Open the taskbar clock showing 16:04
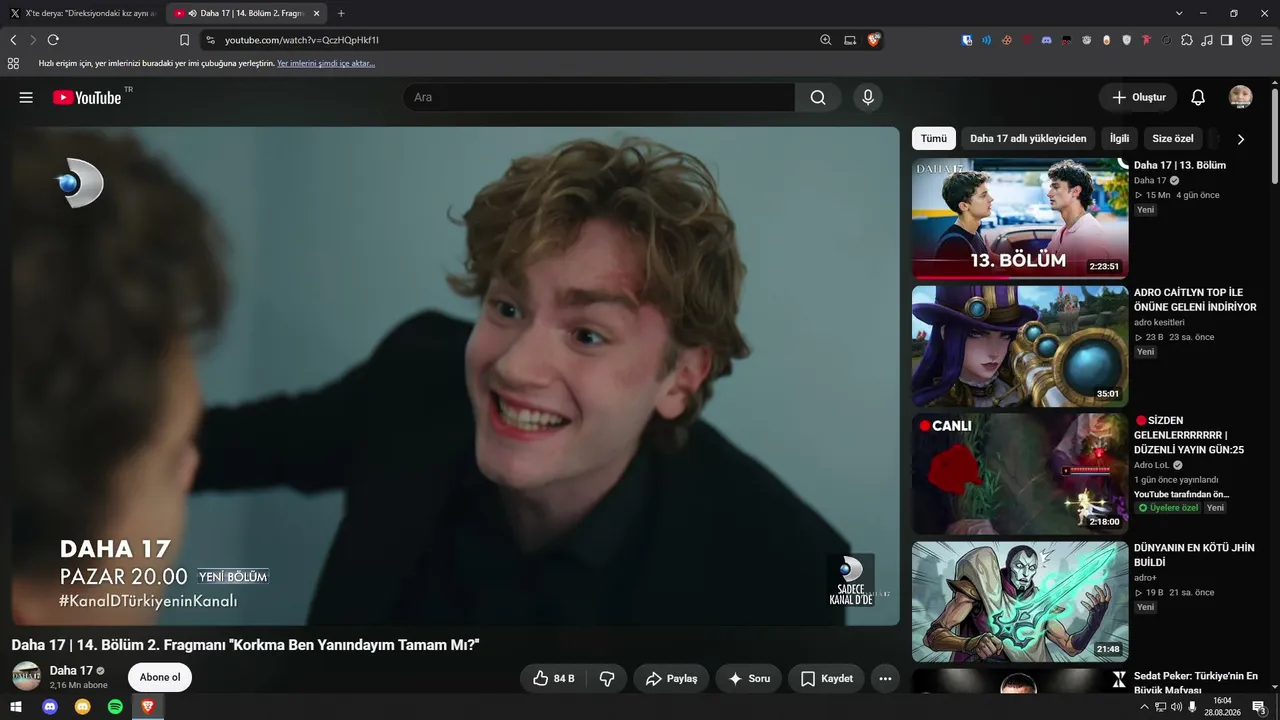 pyautogui.click(x=1222, y=707)
